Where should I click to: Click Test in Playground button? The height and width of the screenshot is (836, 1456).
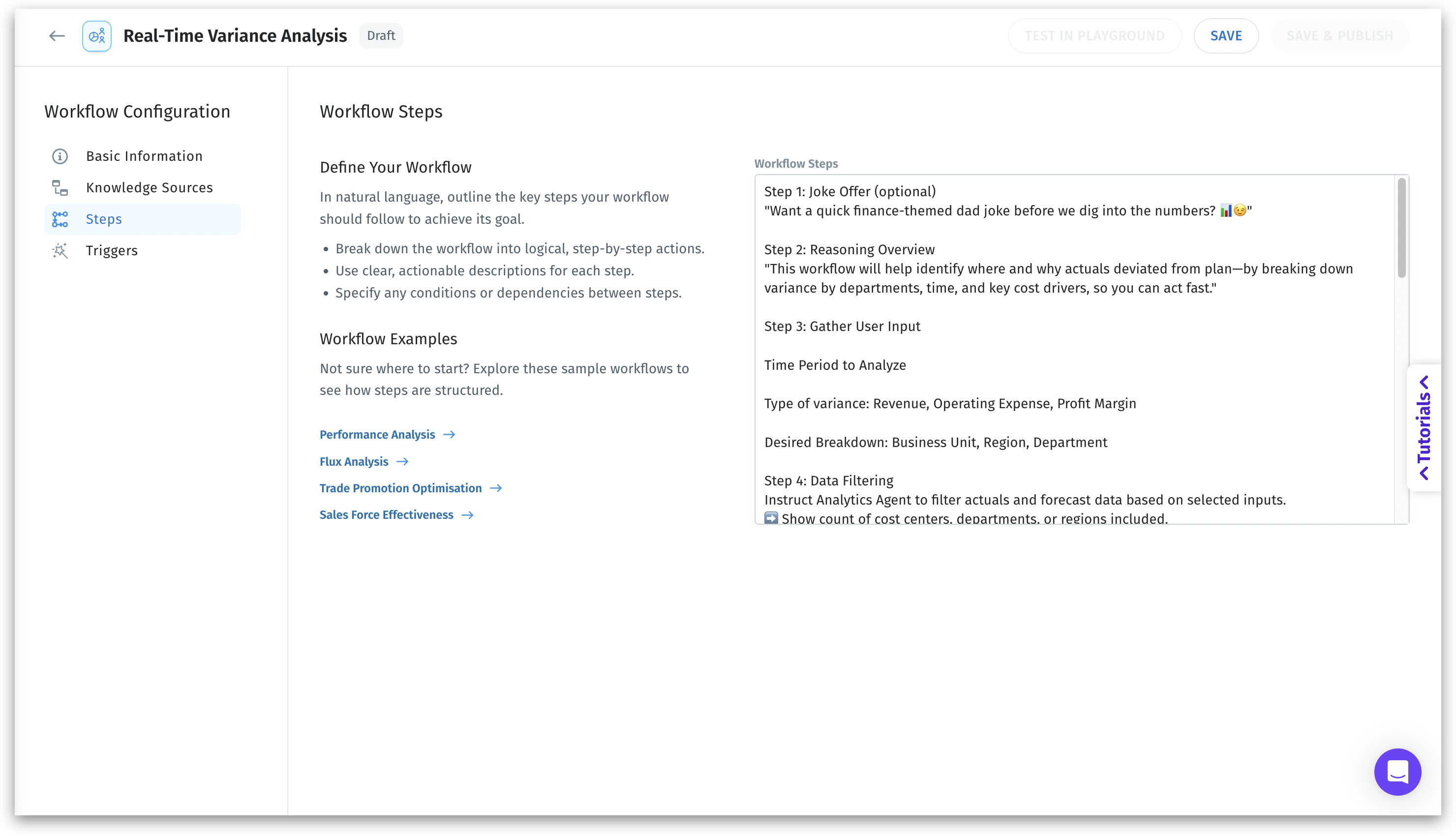click(1094, 35)
